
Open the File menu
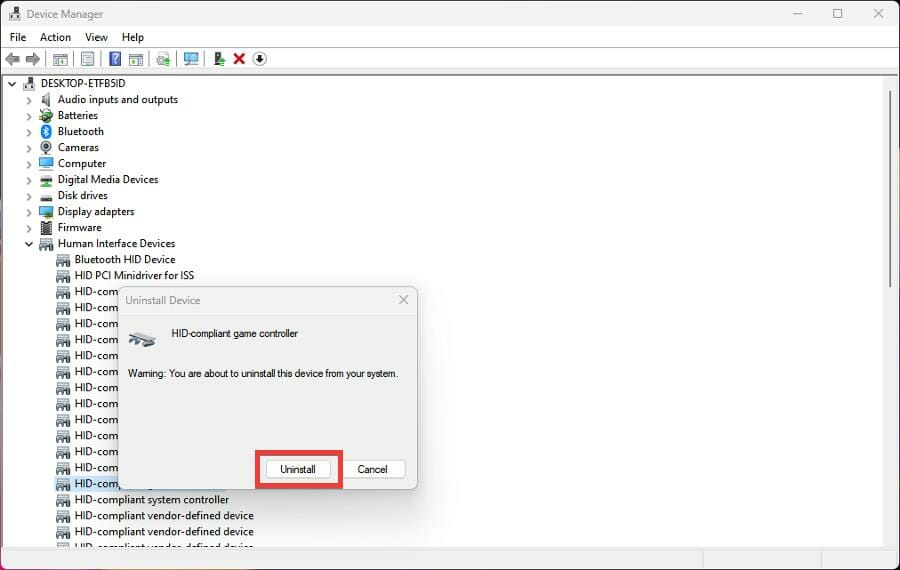click(18, 37)
